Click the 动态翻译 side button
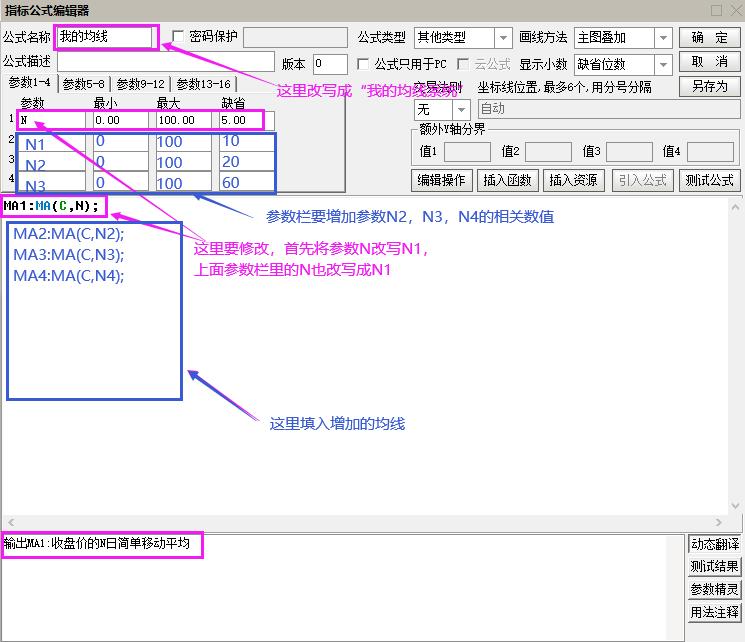Viewport: 745px width, 642px height. 714,545
